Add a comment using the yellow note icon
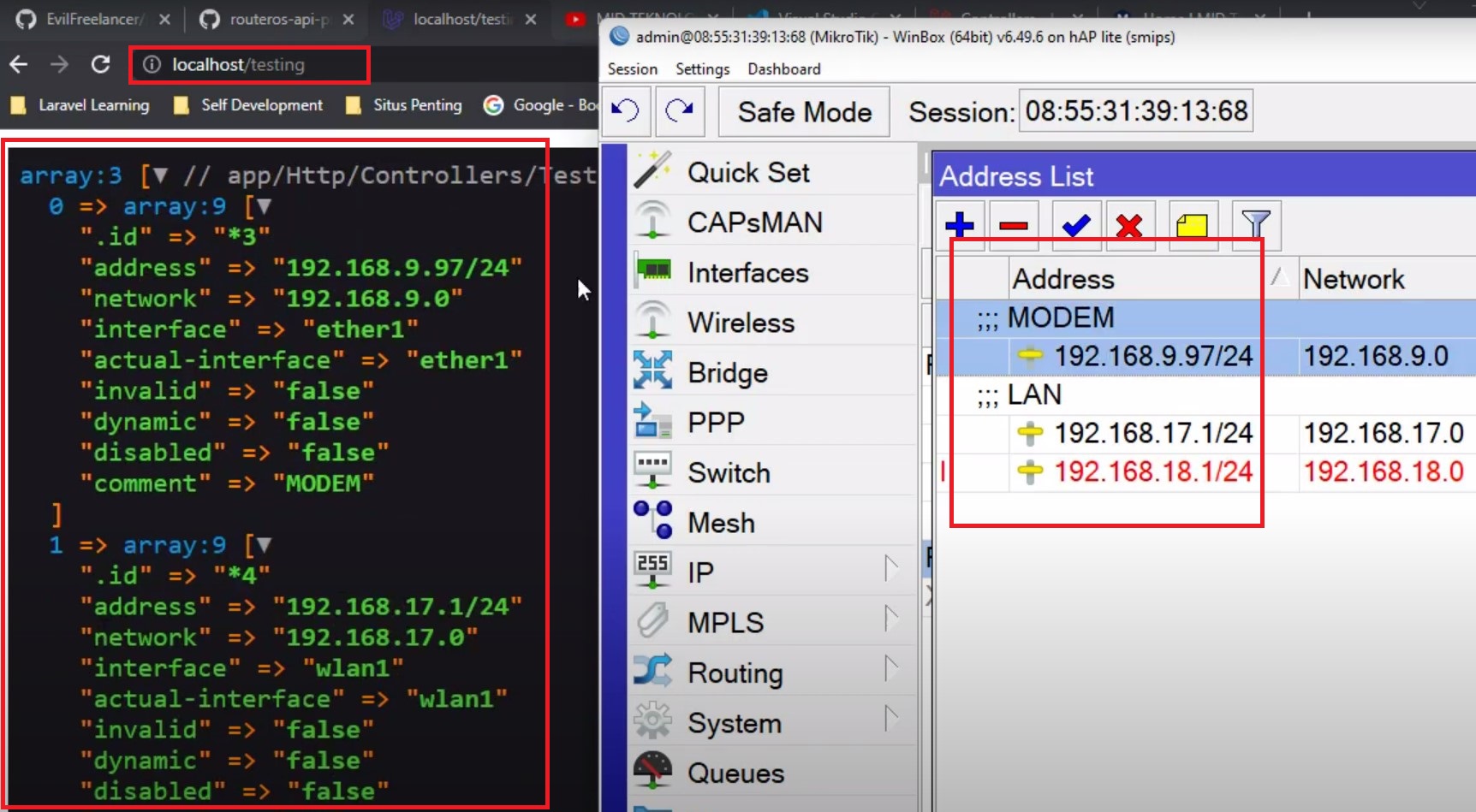Viewport: 1476px width, 812px height. pyautogui.click(x=1193, y=226)
